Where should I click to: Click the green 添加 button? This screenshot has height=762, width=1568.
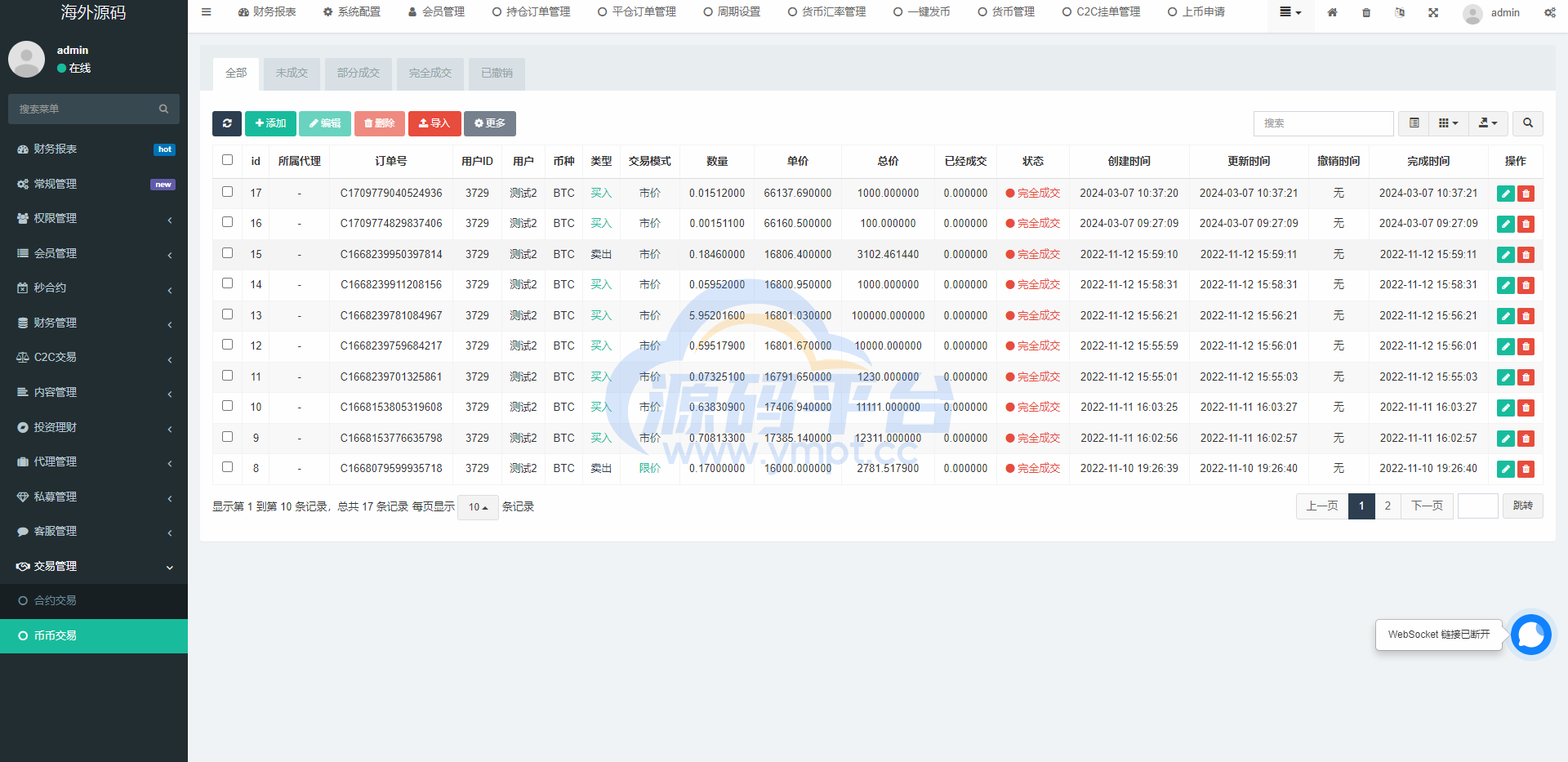270,123
